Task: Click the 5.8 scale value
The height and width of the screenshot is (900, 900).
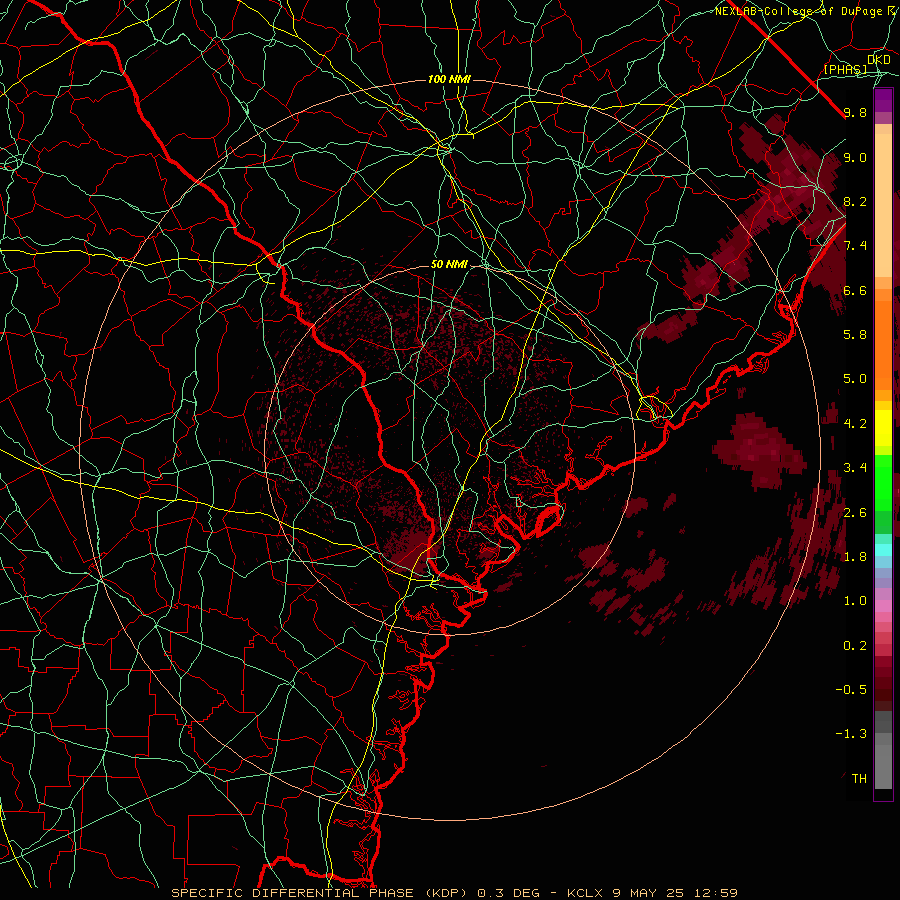Action: pos(855,335)
